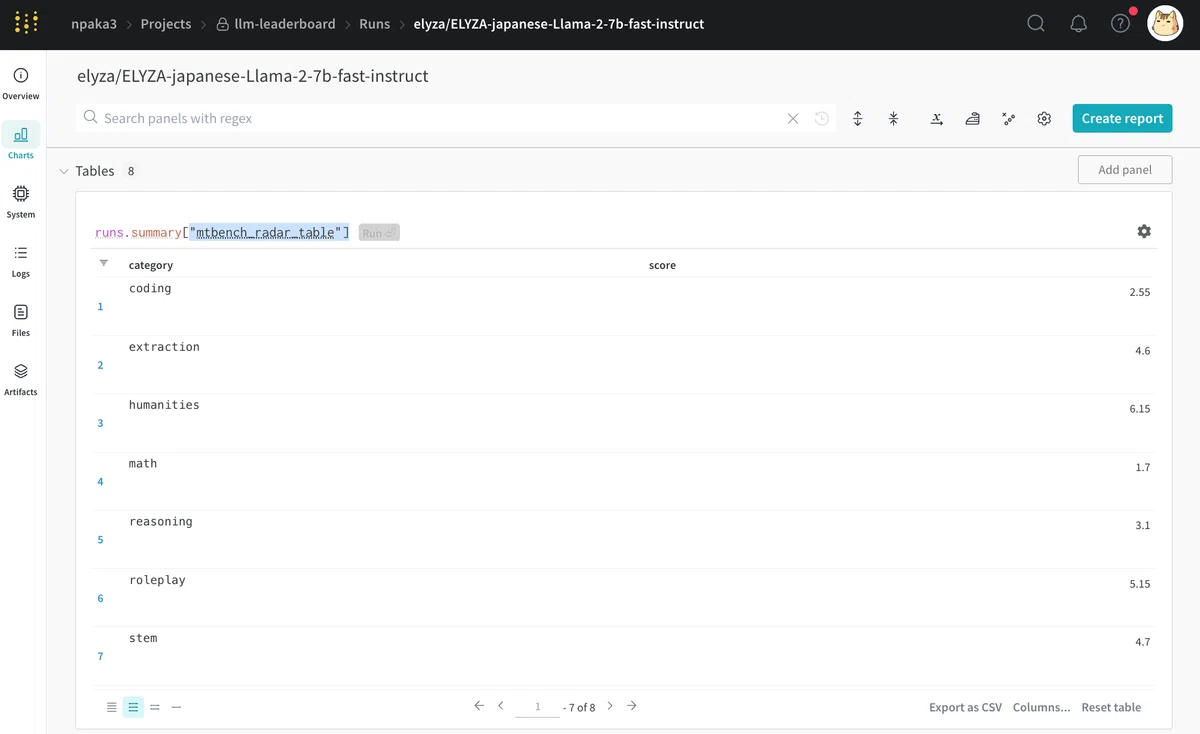Screen dimensions: 1200x734
Task: Open the search history clock icon
Action: click(822, 118)
